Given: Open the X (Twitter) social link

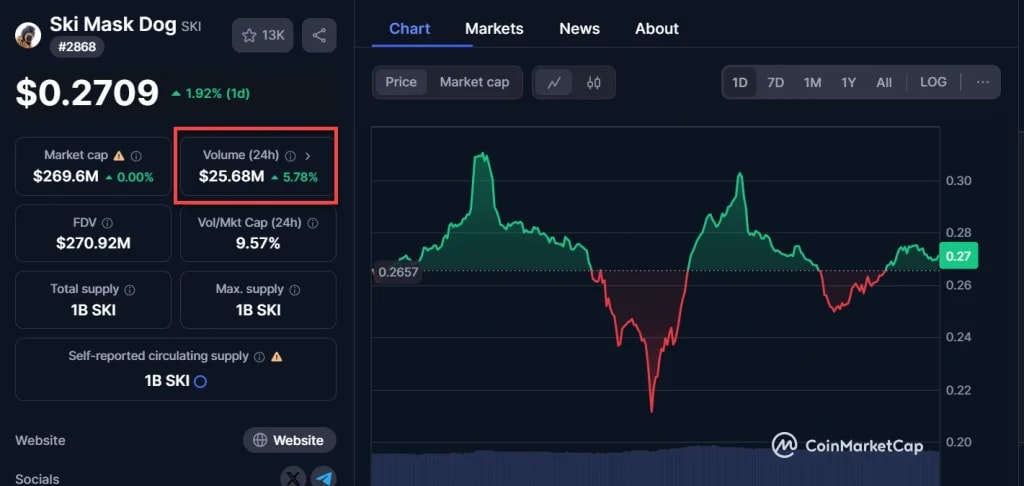Looking at the screenshot, I should click(x=293, y=477).
